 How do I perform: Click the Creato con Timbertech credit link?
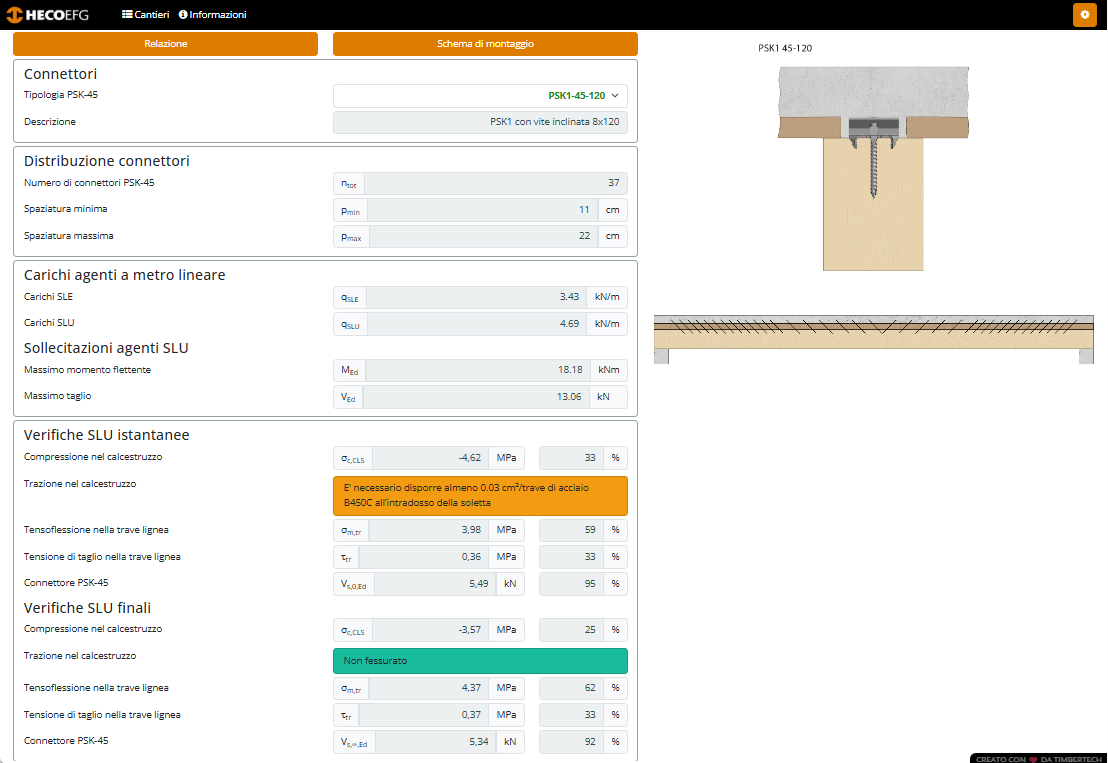point(1038,759)
